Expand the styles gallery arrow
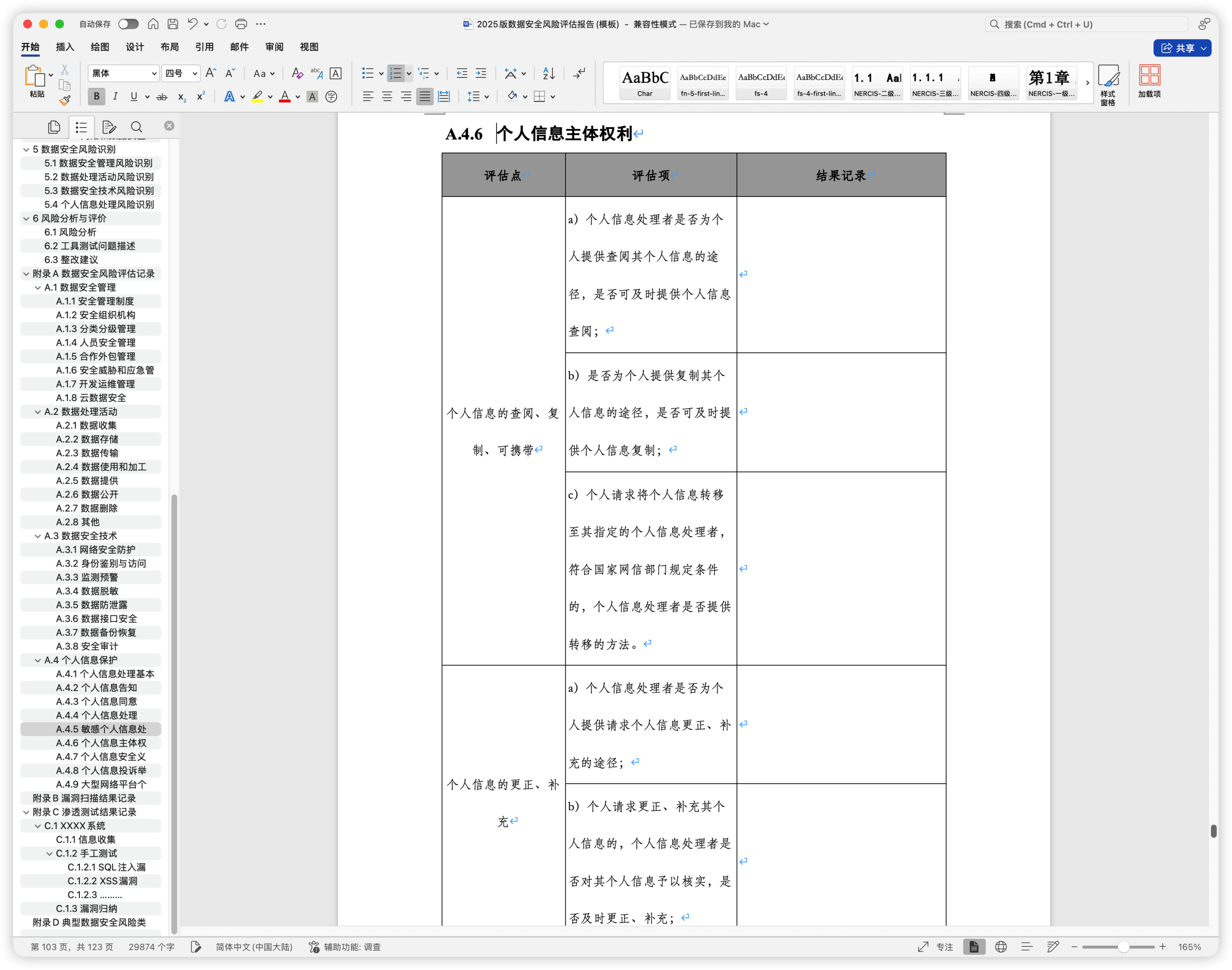This screenshot has width=1232, height=970. pos(1087,83)
